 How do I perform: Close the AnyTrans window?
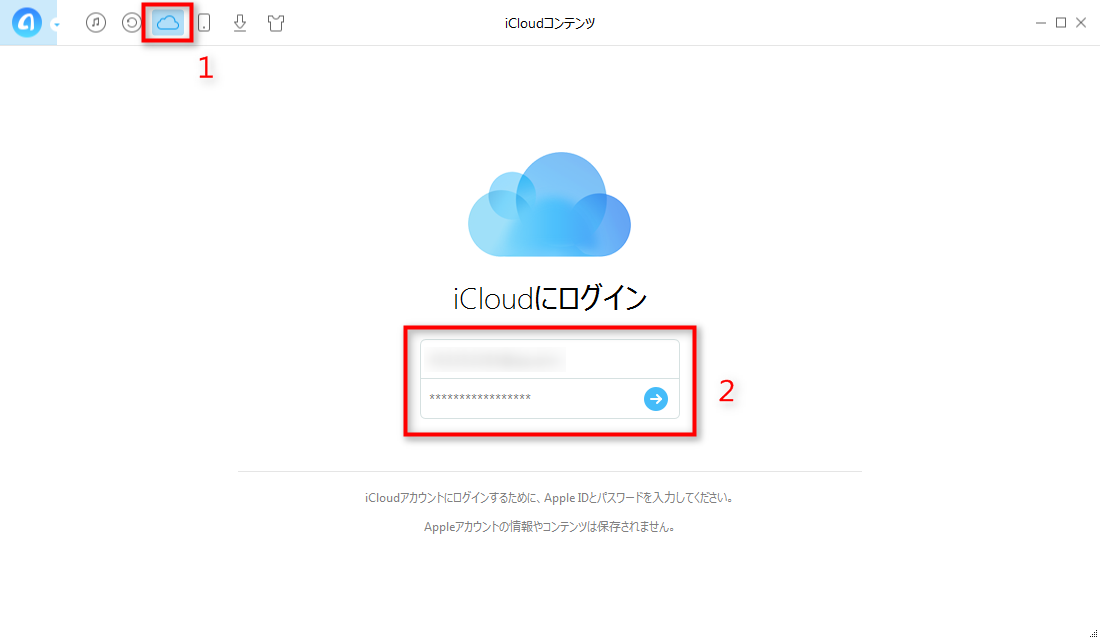[x=1081, y=23]
